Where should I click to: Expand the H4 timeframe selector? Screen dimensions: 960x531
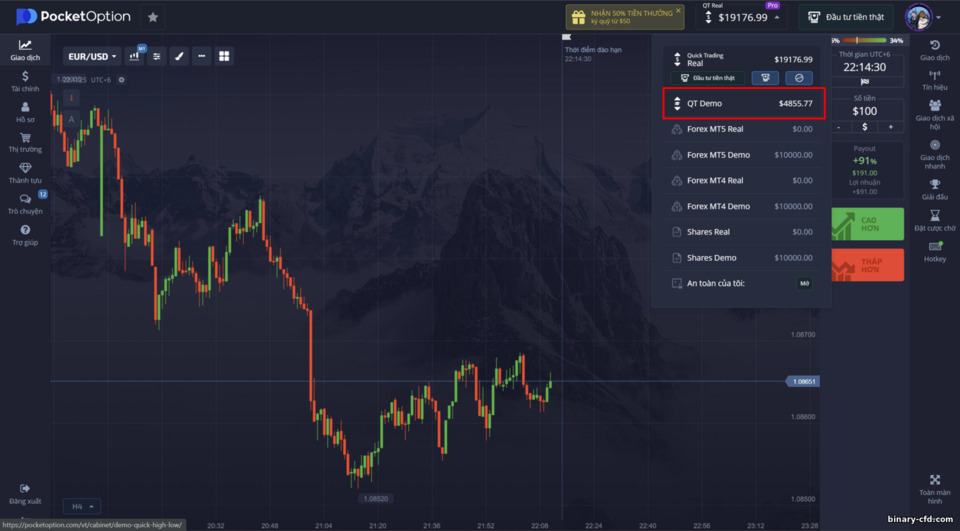pos(82,507)
